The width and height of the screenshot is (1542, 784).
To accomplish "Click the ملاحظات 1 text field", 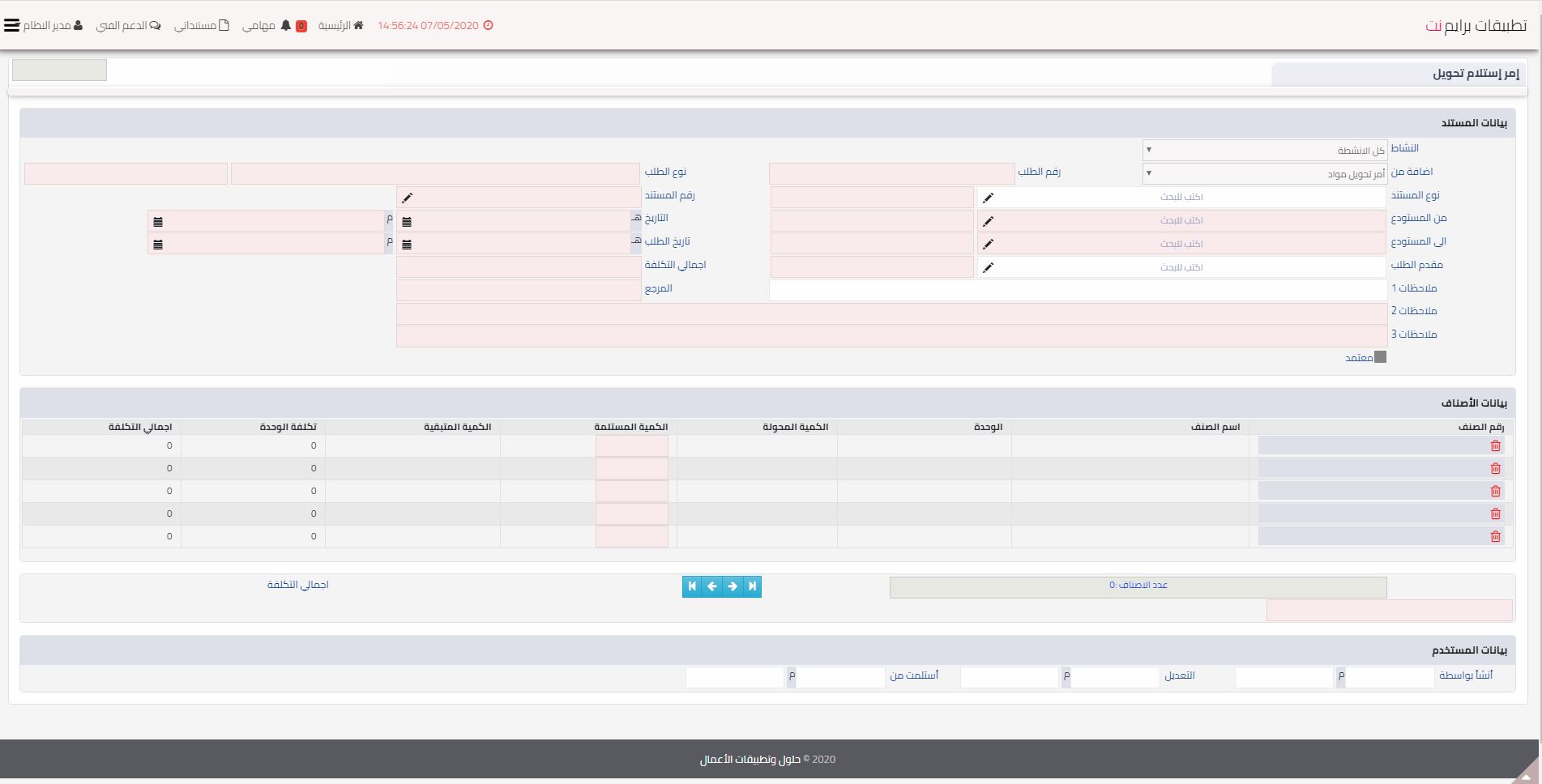I will (x=1077, y=290).
